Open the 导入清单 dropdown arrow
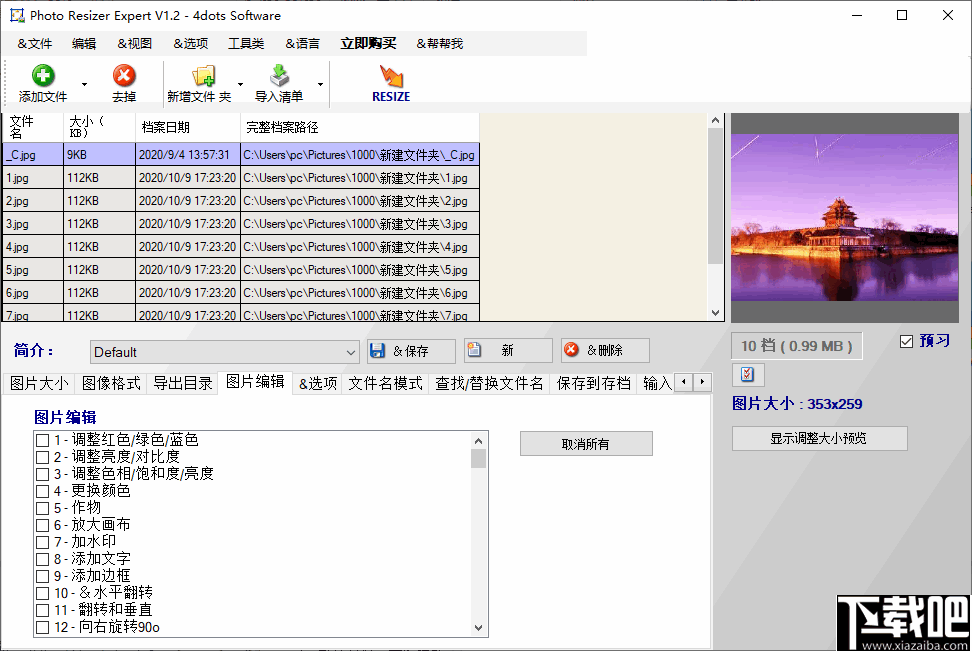 click(x=319, y=83)
